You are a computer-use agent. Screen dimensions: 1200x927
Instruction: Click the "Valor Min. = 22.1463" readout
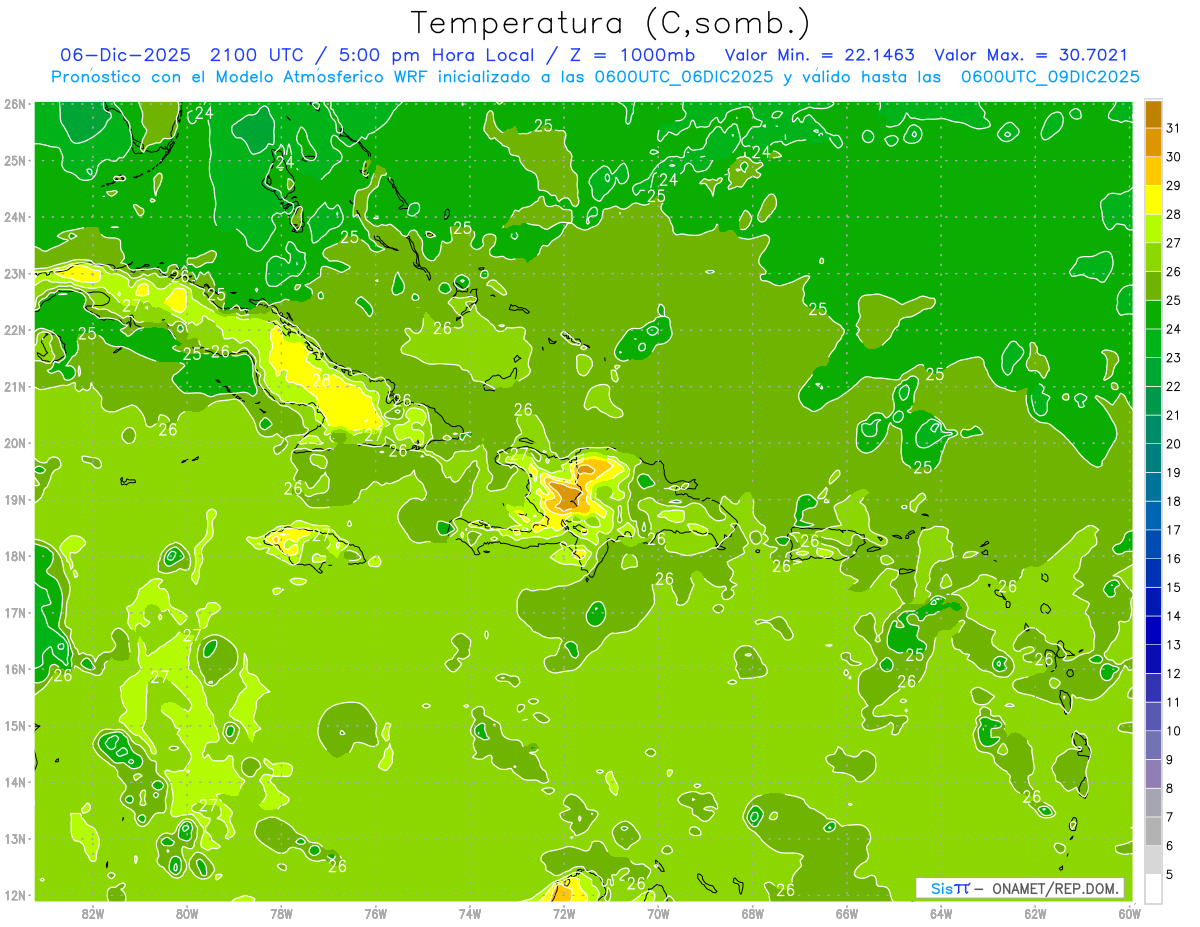click(x=819, y=56)
